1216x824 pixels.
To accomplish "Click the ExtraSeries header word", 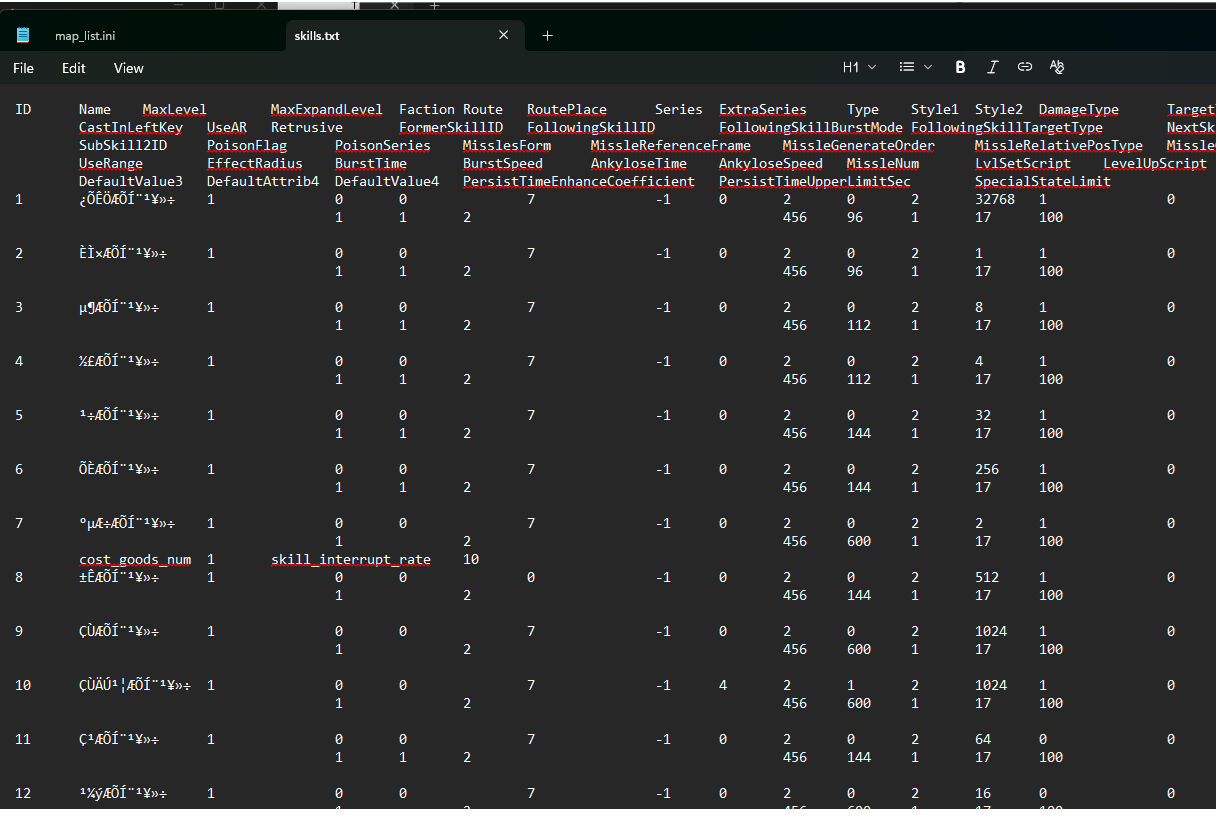I will (x=763, y=109).
